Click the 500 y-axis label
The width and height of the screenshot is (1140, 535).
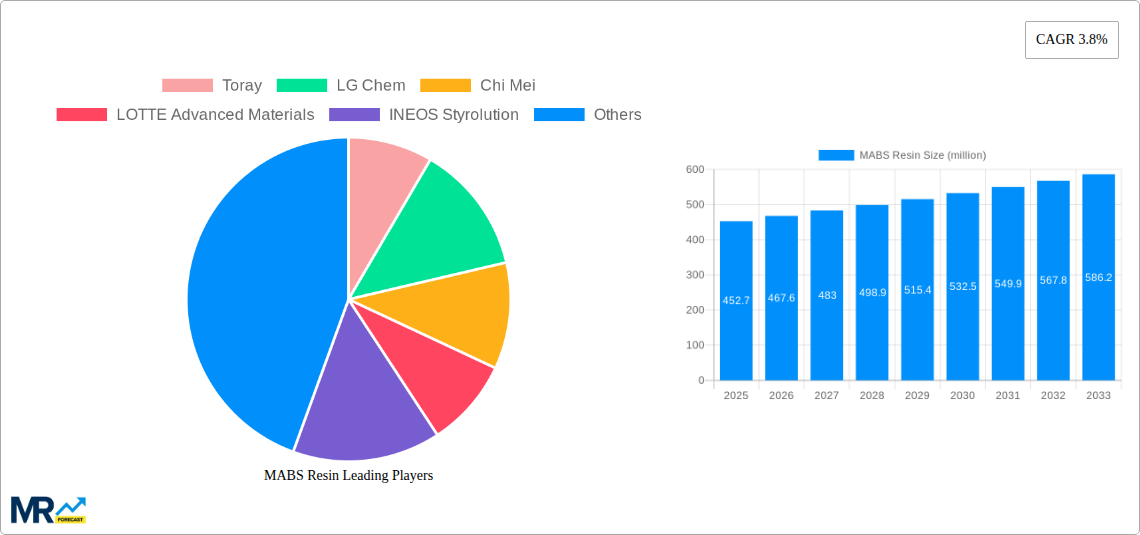tap(695, 204)
